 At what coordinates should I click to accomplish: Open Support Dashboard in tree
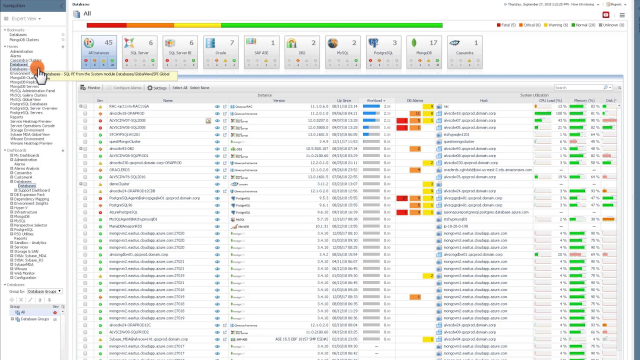[x=34, y=191]
